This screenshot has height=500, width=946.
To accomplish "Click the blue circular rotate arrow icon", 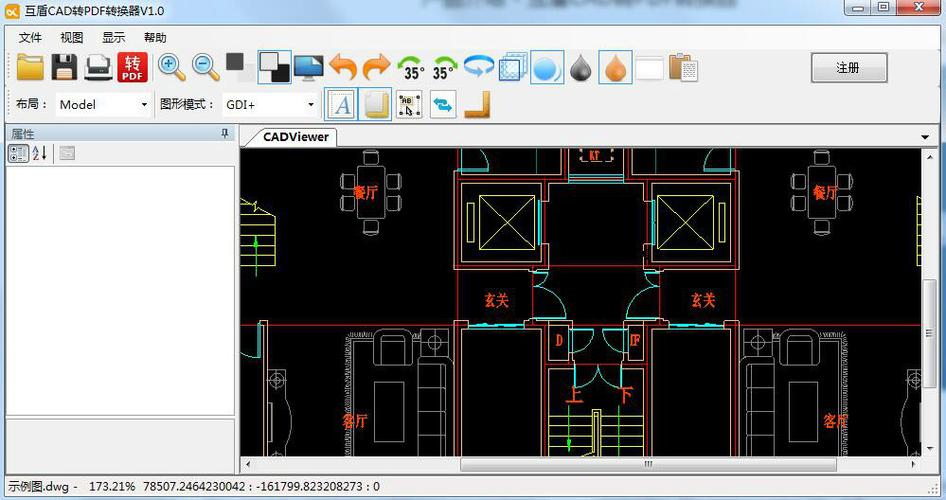I will 479,66.
